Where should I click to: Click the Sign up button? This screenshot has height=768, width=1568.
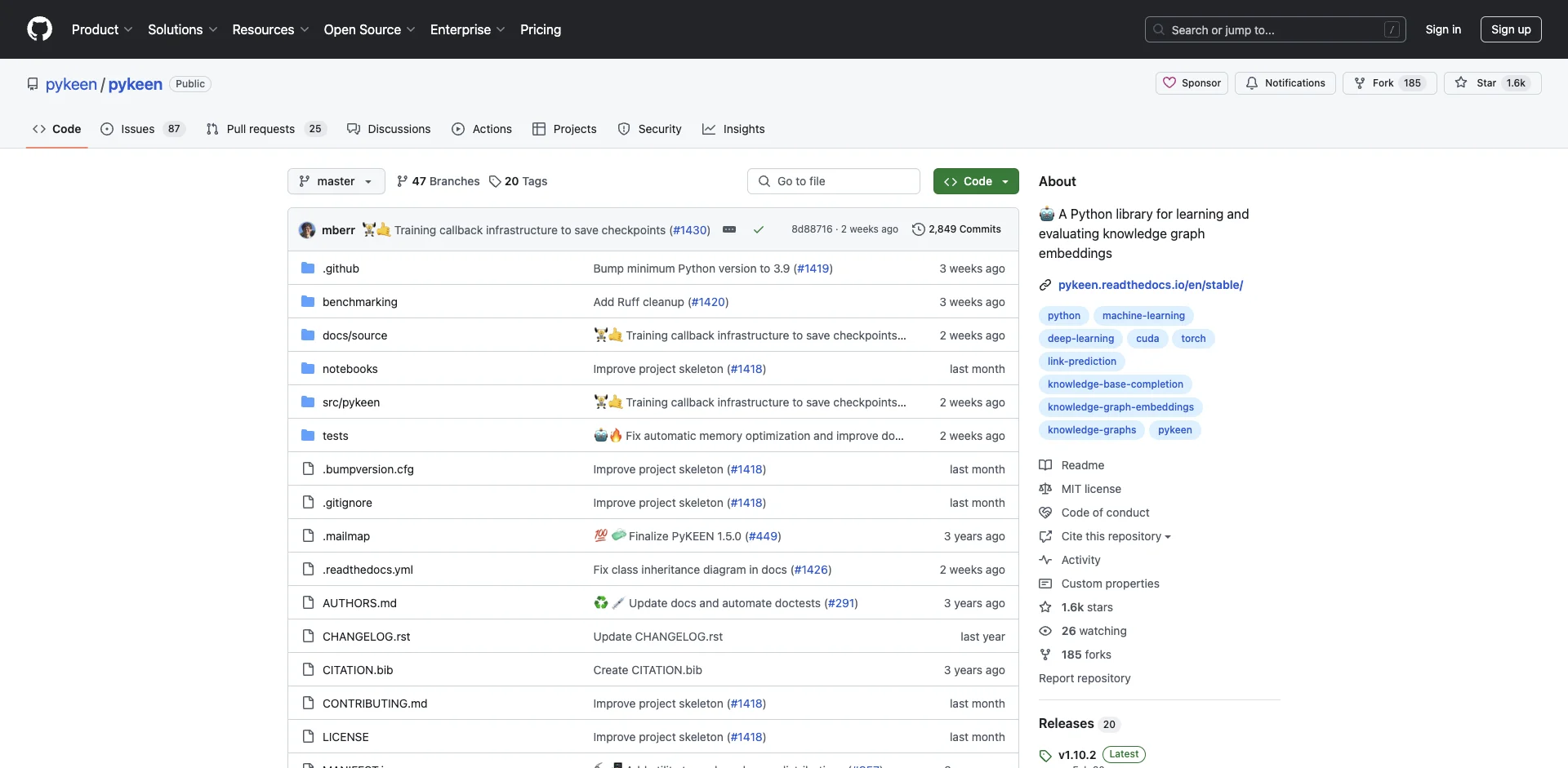point(1511,29)
